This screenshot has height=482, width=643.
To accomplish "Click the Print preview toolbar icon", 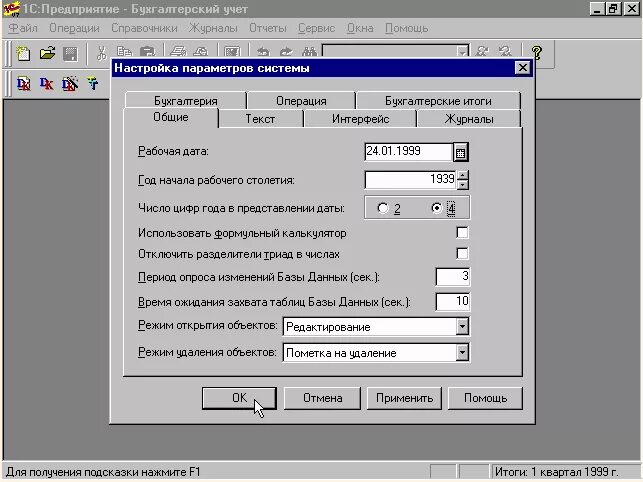I will (x=201, y=52).
